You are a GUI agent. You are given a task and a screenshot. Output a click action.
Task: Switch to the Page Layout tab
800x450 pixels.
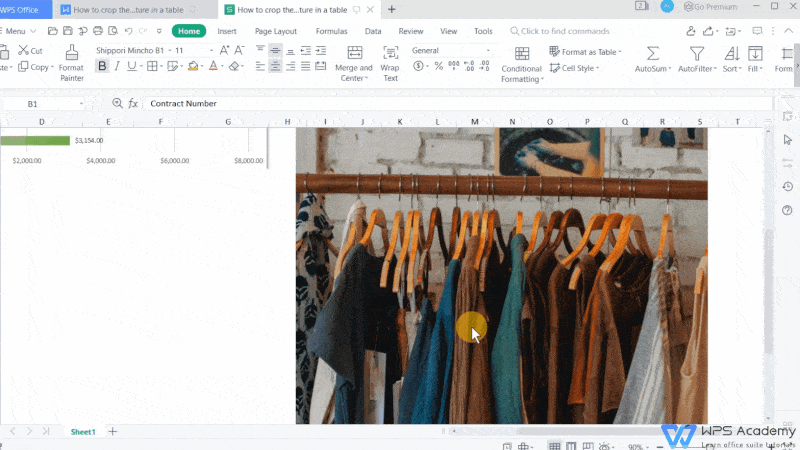(276, 31)
